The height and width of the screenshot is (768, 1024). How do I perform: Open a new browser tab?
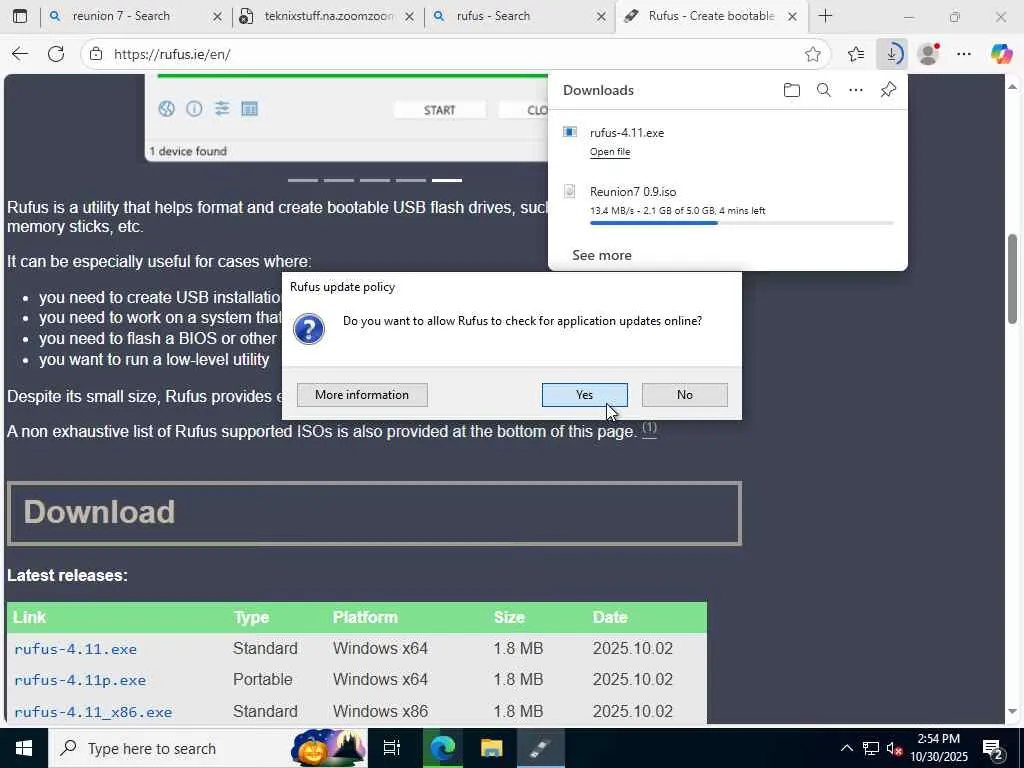[x=825, y=16]
